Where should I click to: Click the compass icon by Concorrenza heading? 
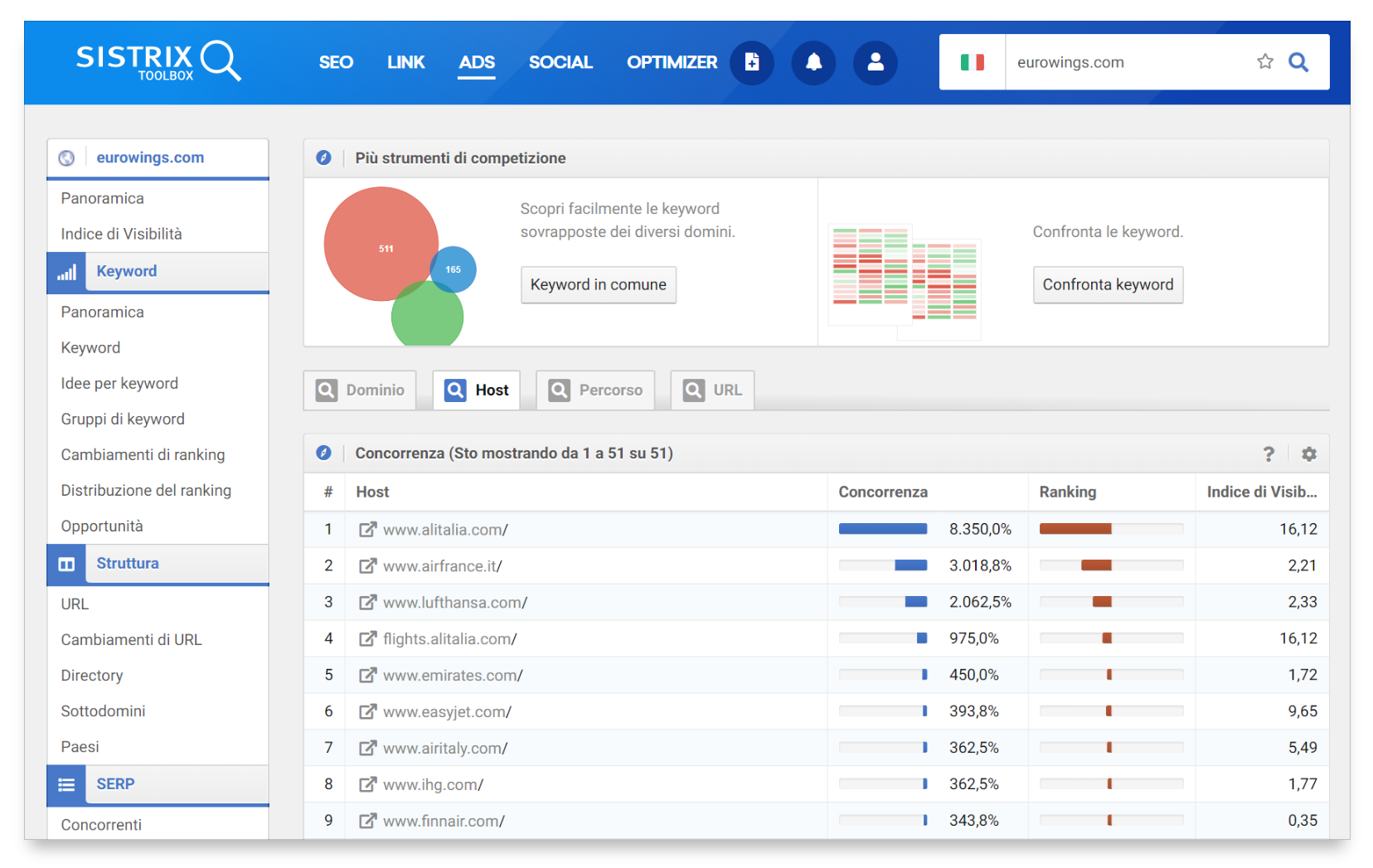[324, 453]
